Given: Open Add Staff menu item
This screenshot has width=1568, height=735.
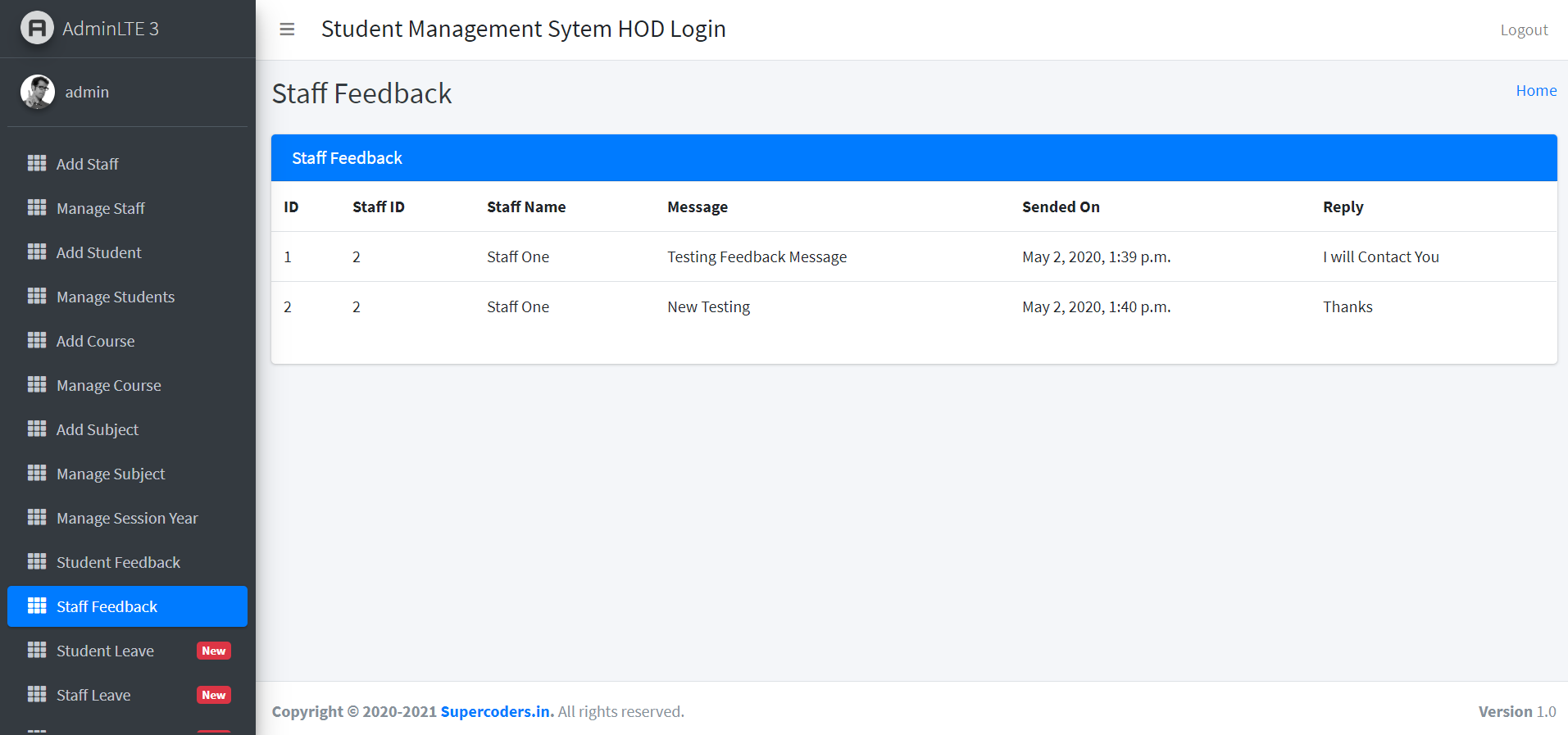Looking at the screenshot, I should coord(127,164).
